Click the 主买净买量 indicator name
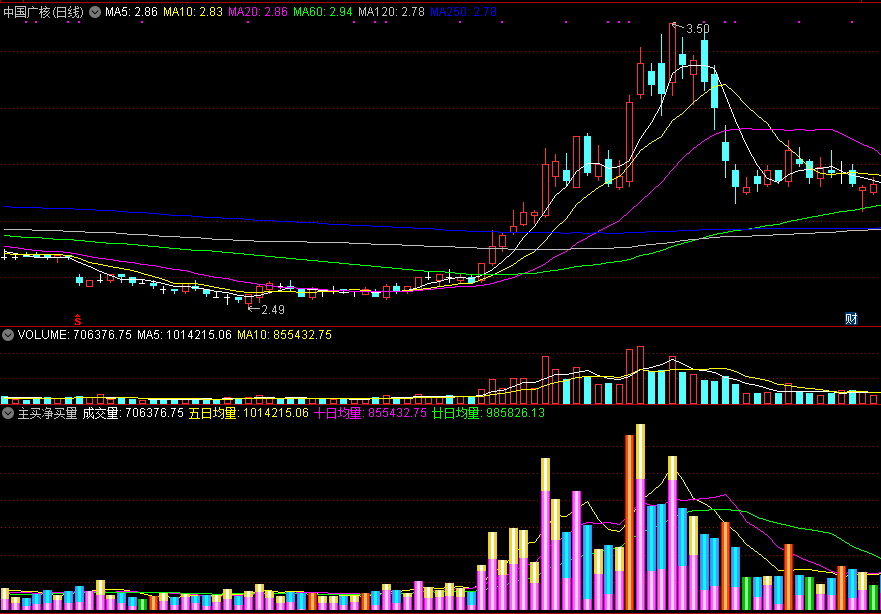 (x=47, y=413)
